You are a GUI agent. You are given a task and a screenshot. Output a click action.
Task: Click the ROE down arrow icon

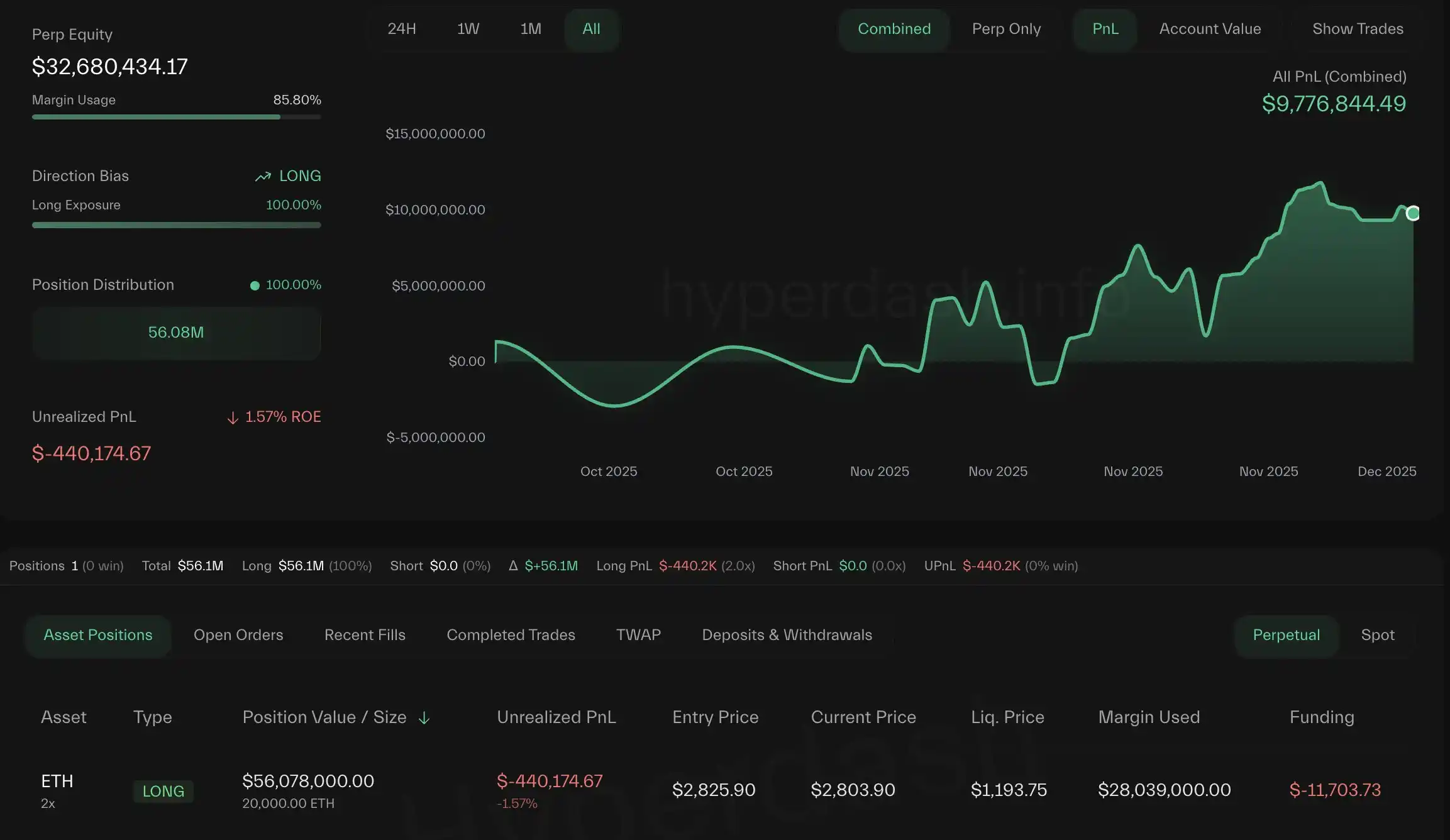point(232,417)
